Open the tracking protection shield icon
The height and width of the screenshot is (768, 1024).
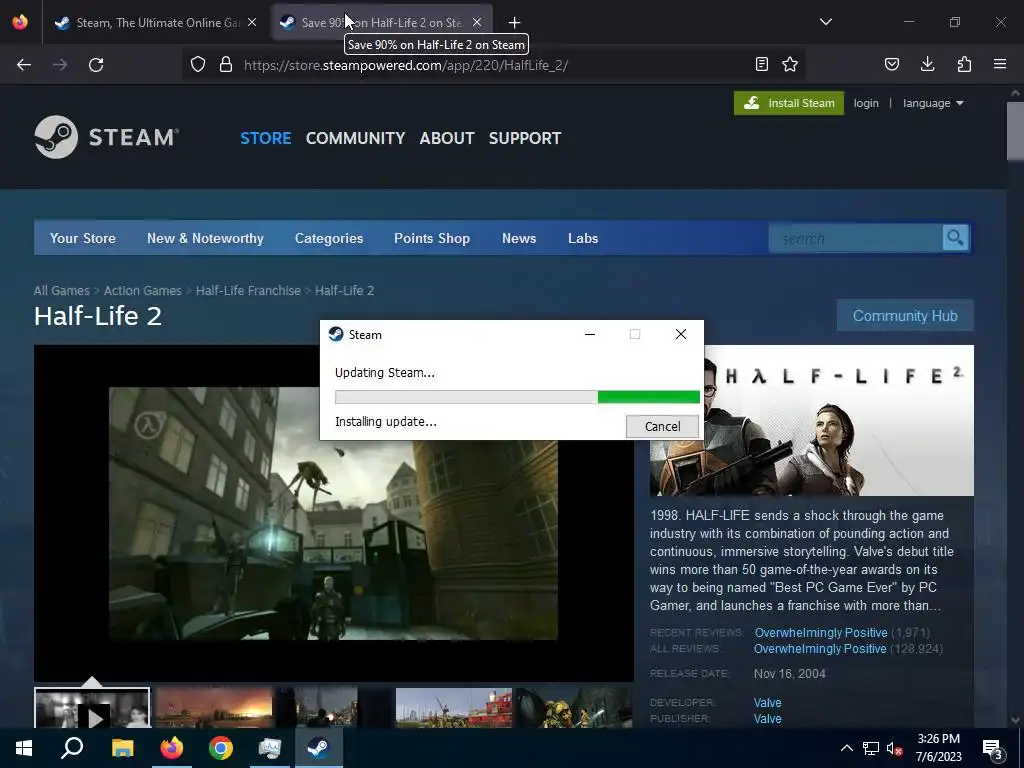198,65
